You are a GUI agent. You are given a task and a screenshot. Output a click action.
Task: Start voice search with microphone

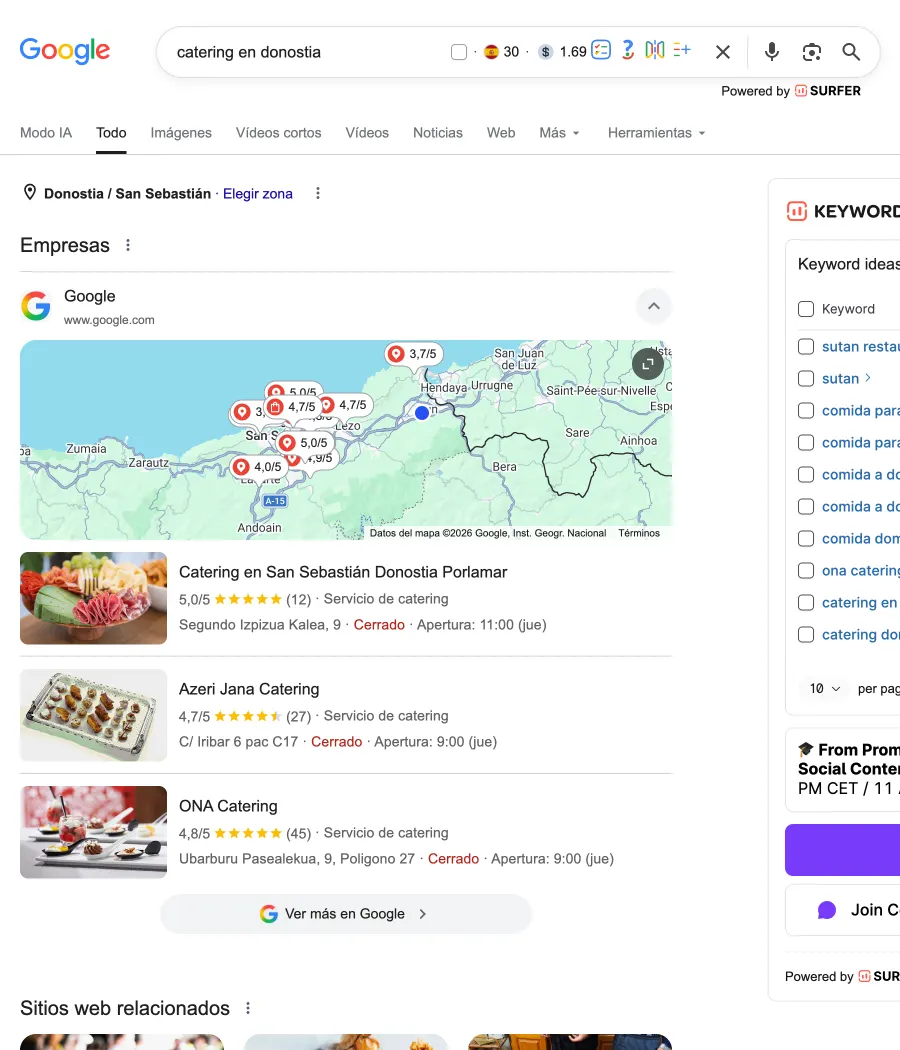point(771,52)
